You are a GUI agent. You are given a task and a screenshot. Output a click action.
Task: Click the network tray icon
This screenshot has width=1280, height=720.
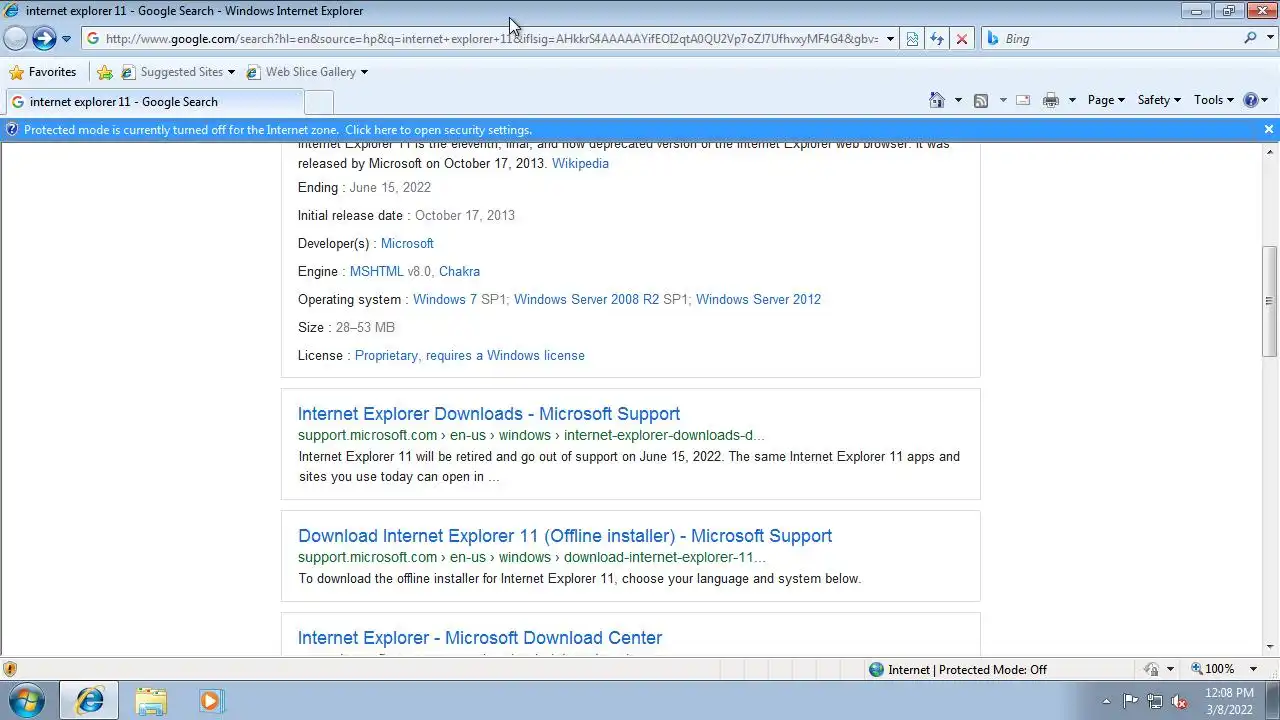1155,701
